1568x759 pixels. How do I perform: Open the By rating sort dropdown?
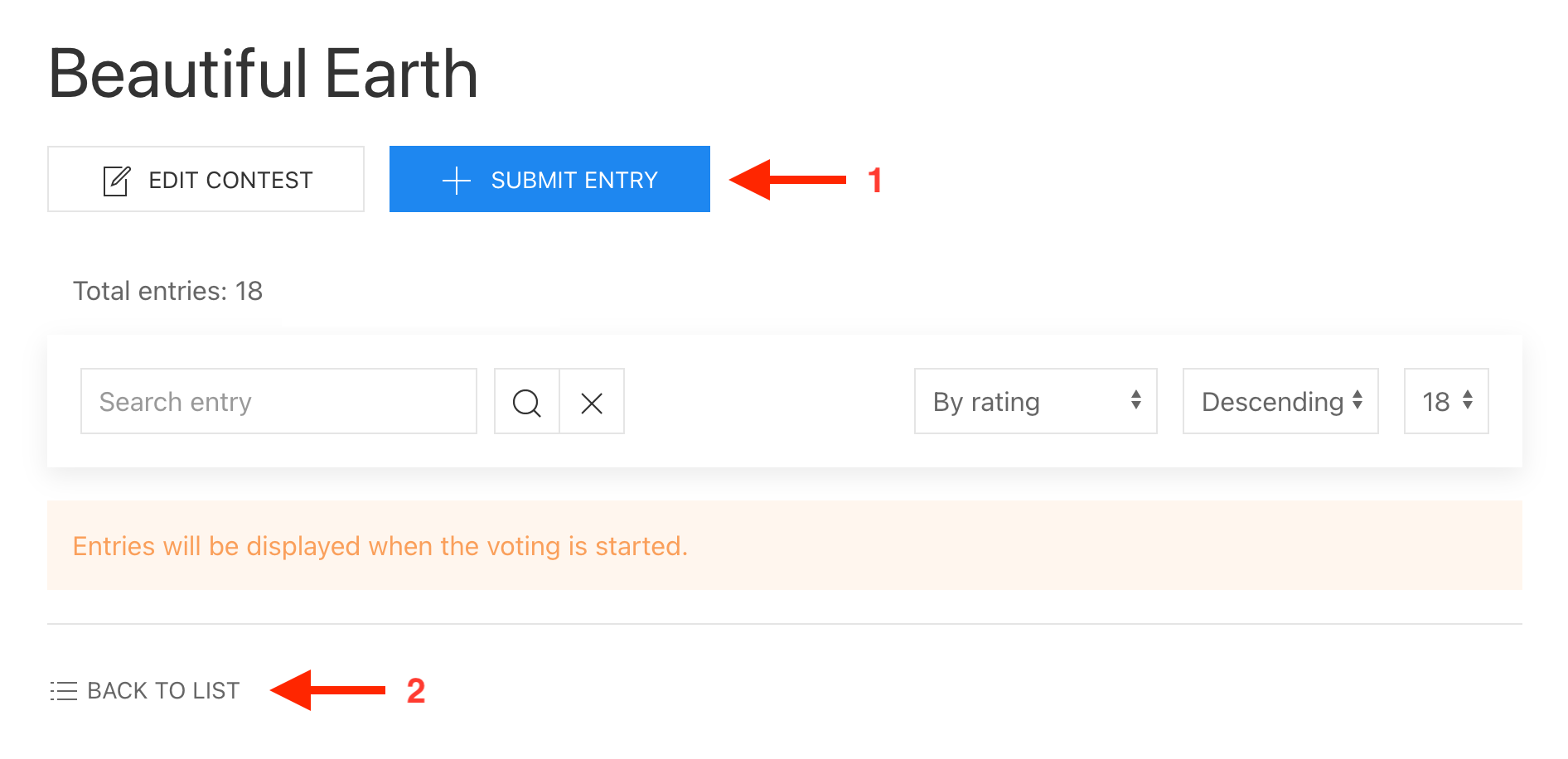(x=1035, y=402)
